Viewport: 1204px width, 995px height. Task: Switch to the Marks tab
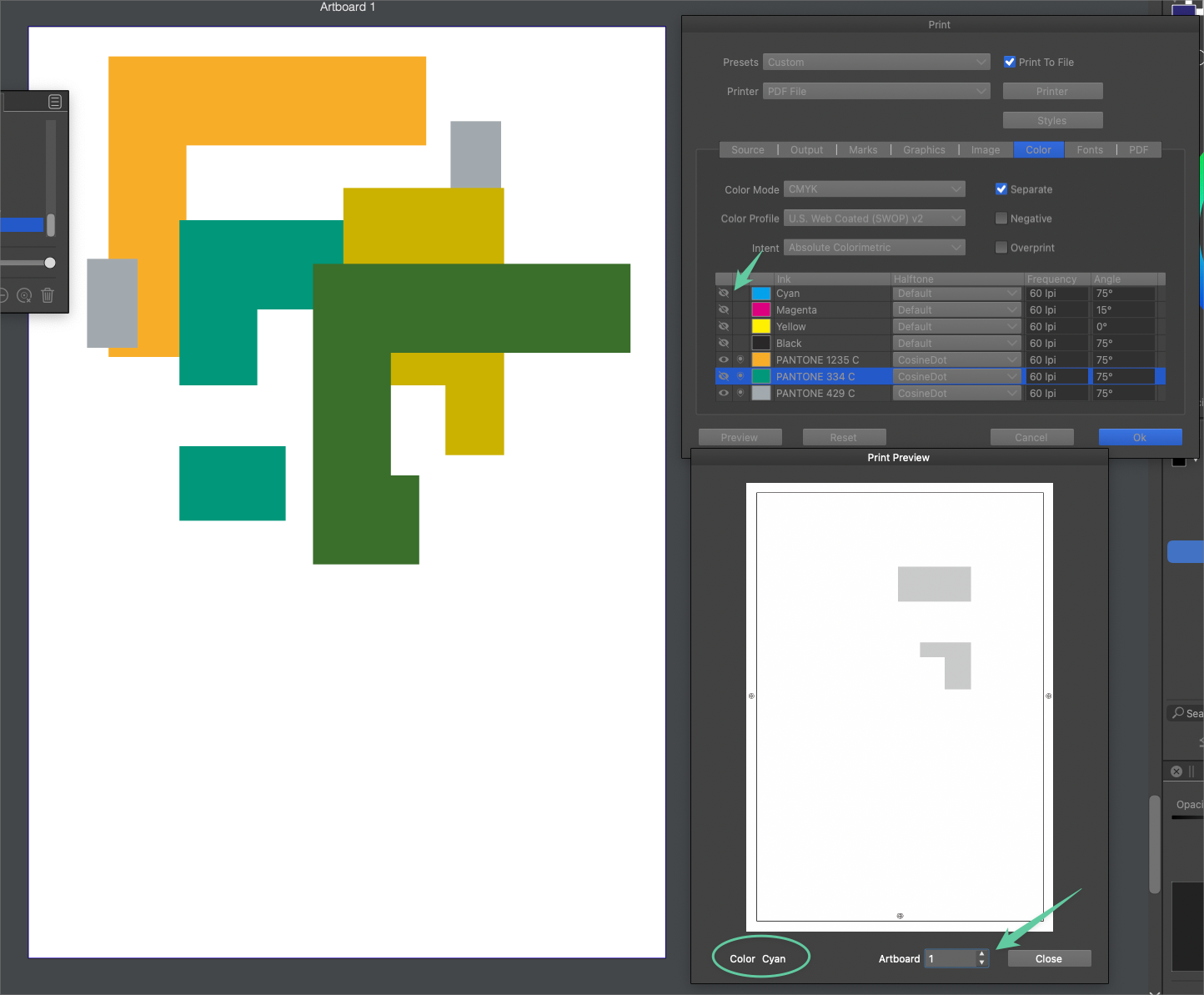(863, 150)
